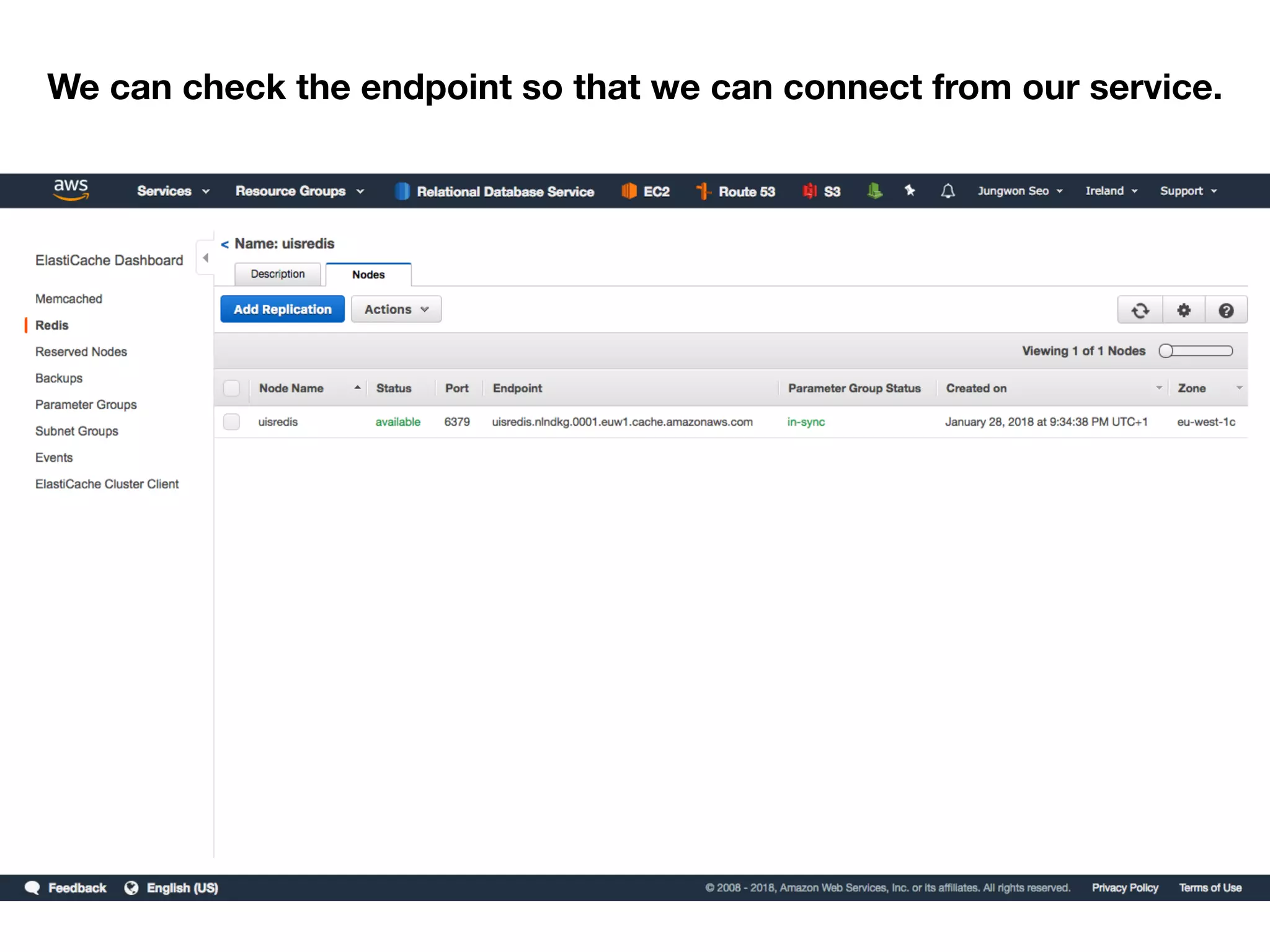Click the uisredis endpoint address
The image size is (1270, 952).
click(622, 421)
